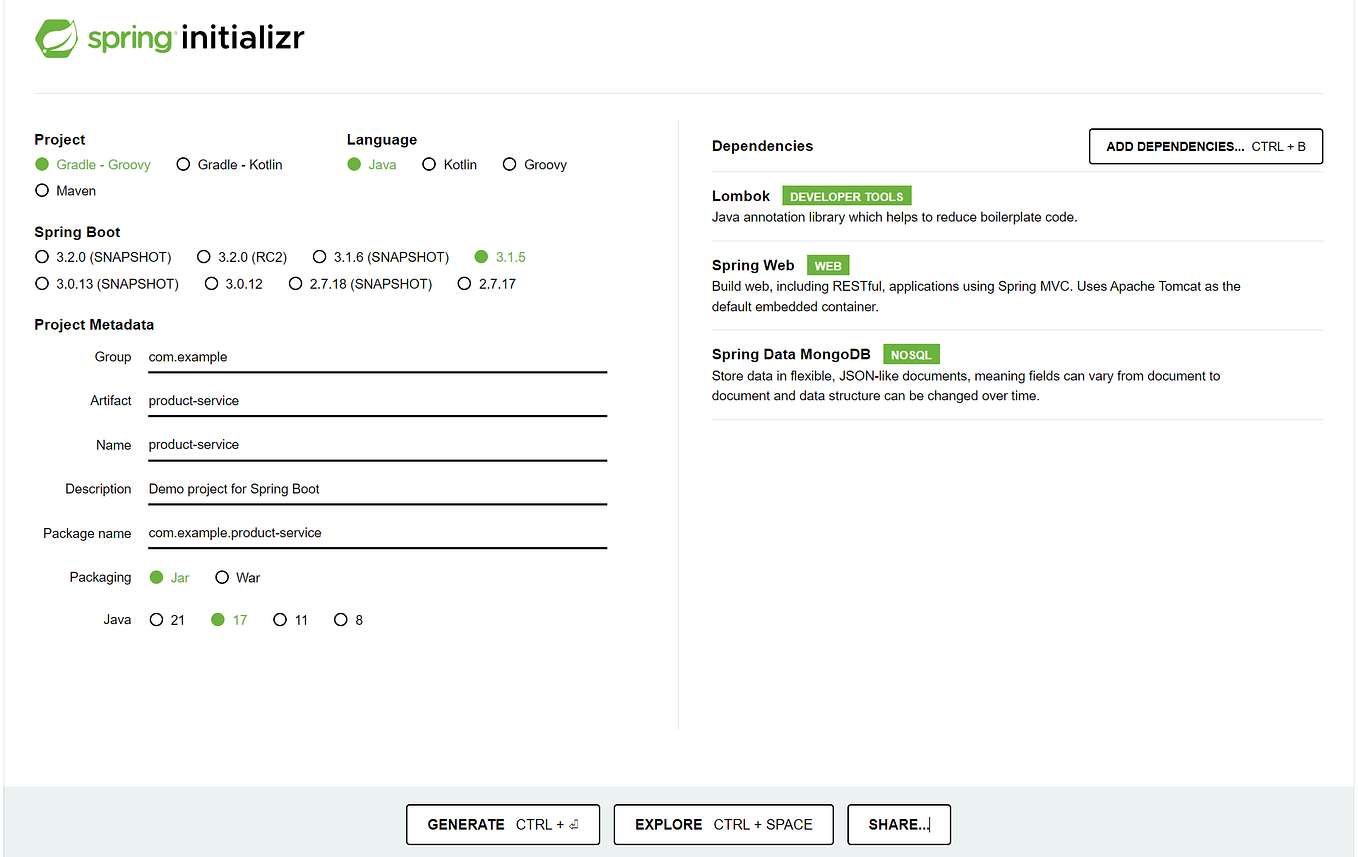The height and width of the screenshot is (857, 1358).
Task: Switch packaging to War
Action: [x=221, y=577]
